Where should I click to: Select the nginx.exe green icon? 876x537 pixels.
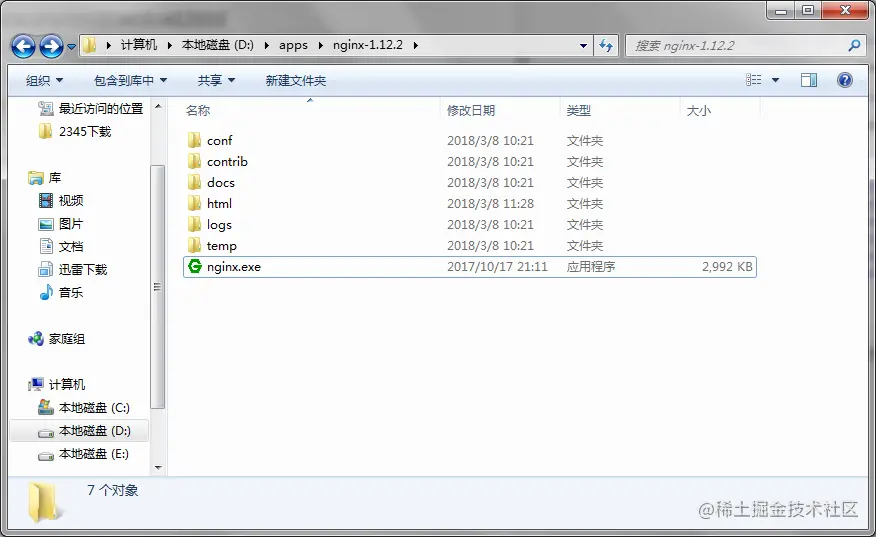coord(194,267)
